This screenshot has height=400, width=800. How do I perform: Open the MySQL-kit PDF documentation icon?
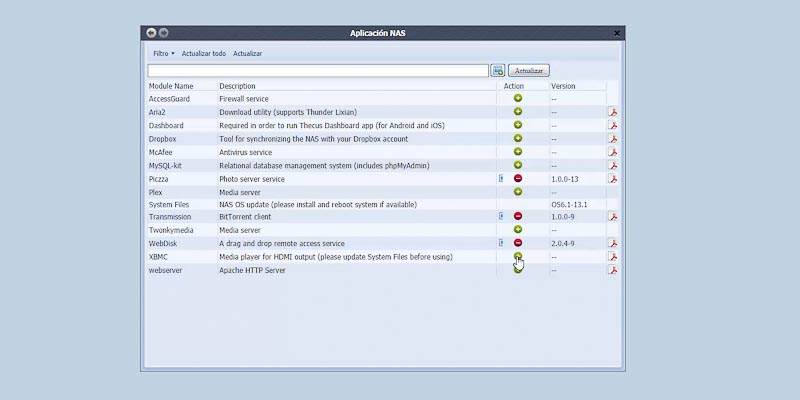click(613, 166)
